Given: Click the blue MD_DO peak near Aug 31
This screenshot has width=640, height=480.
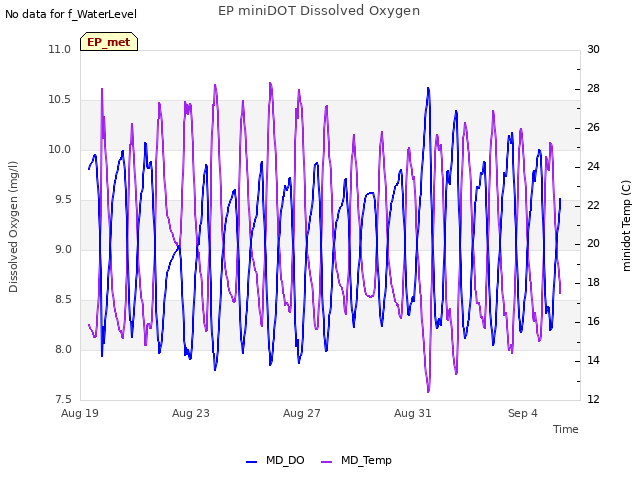Looking at the screenshot, I should pyautogui.click(x=428, y=88).
